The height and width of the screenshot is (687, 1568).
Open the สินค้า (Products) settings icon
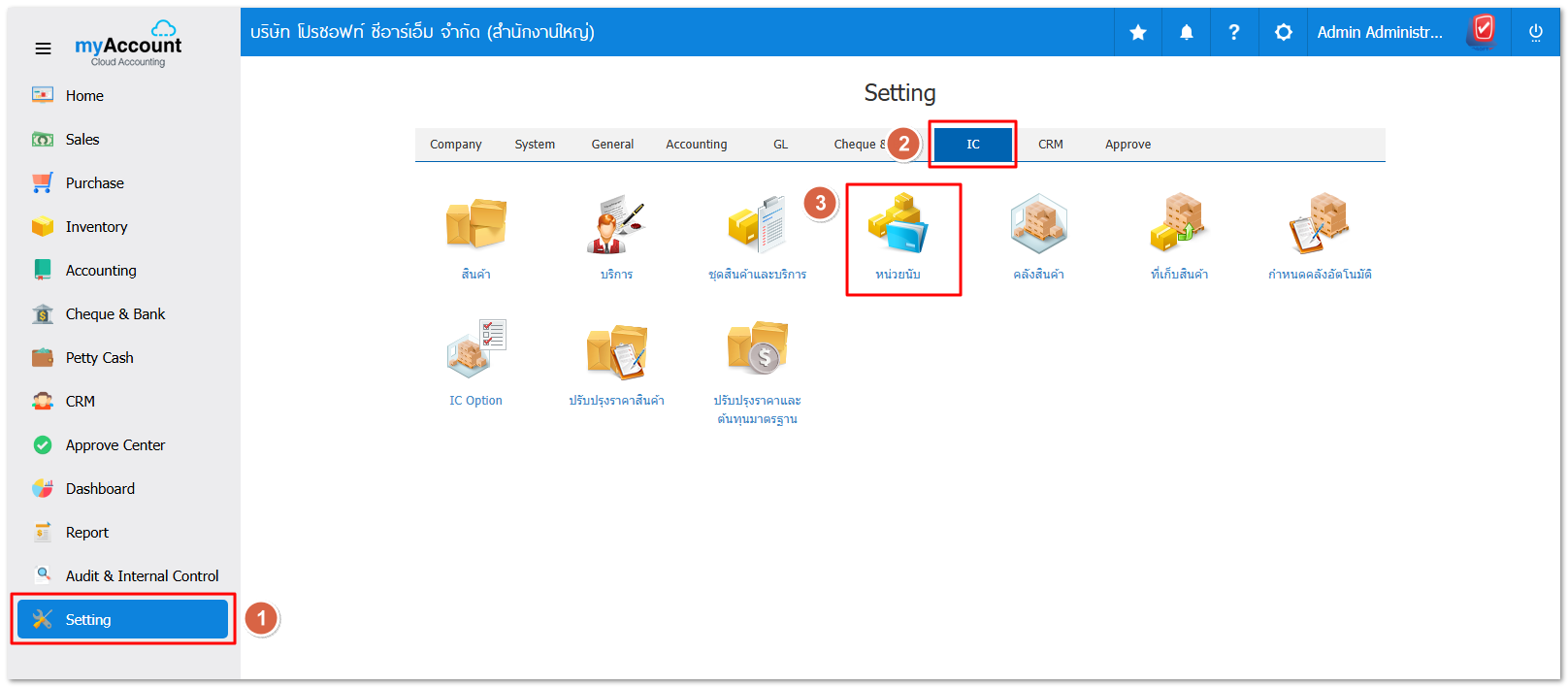(x=475, y=225)
